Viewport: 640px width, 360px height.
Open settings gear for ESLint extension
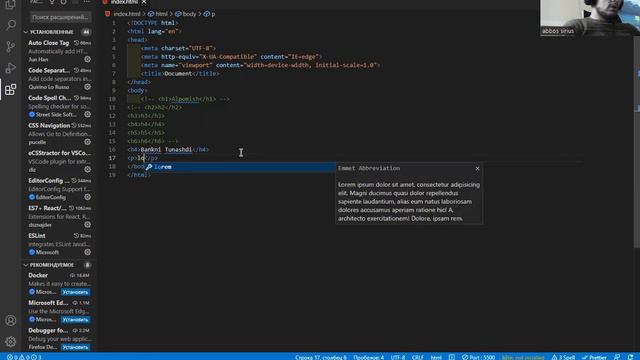[x=87, y=252]
